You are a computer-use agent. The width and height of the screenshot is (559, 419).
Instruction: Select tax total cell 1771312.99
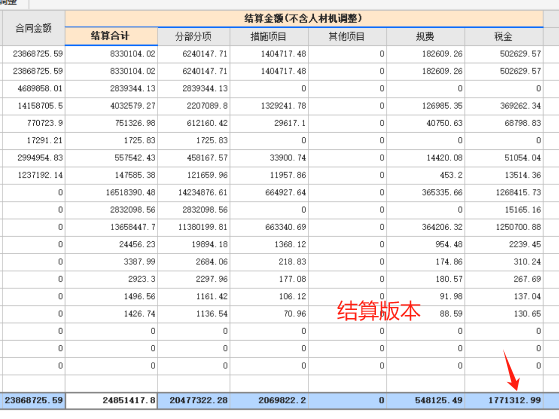pos(504,400)
